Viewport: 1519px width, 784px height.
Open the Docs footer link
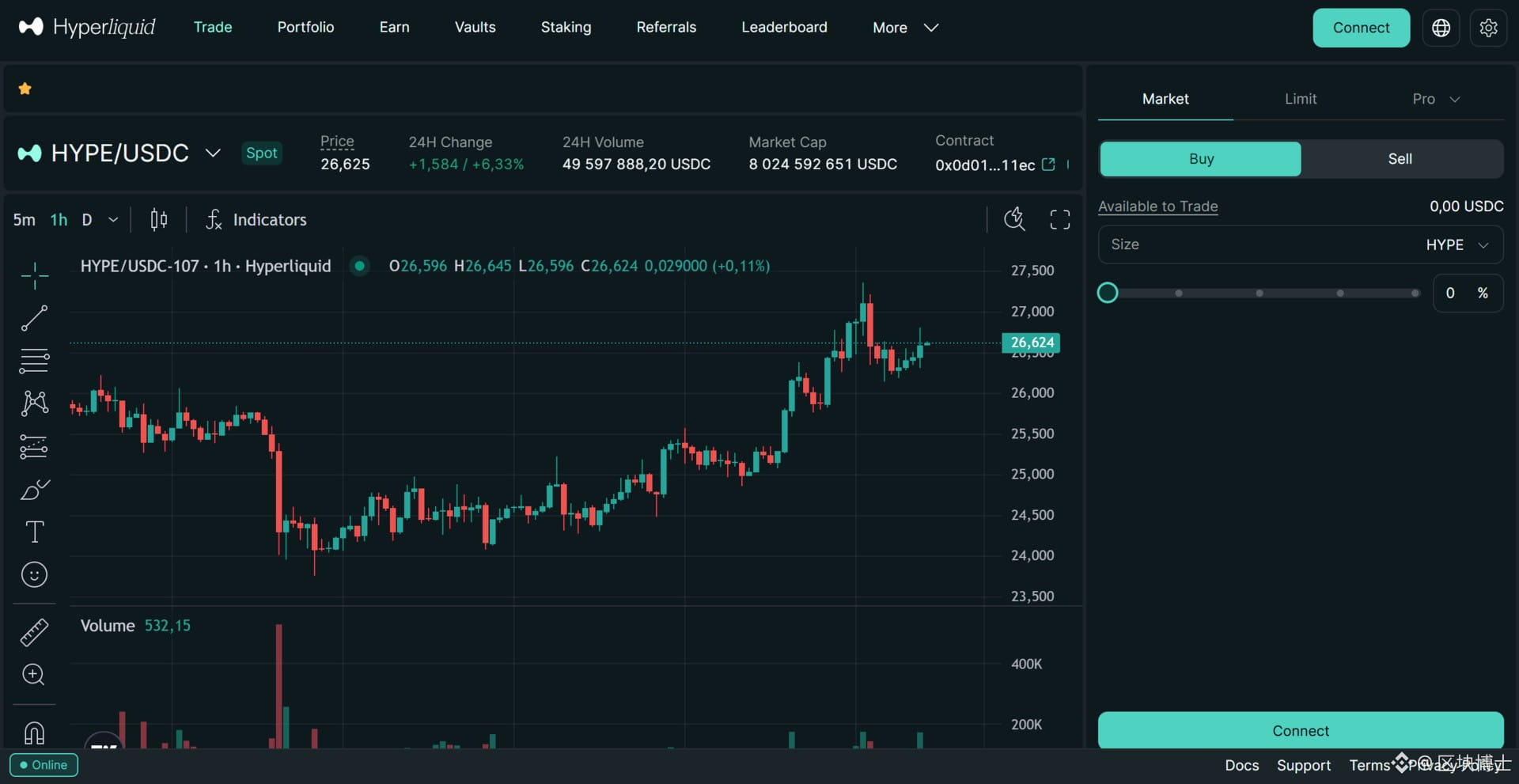(x=1241, y=765)
